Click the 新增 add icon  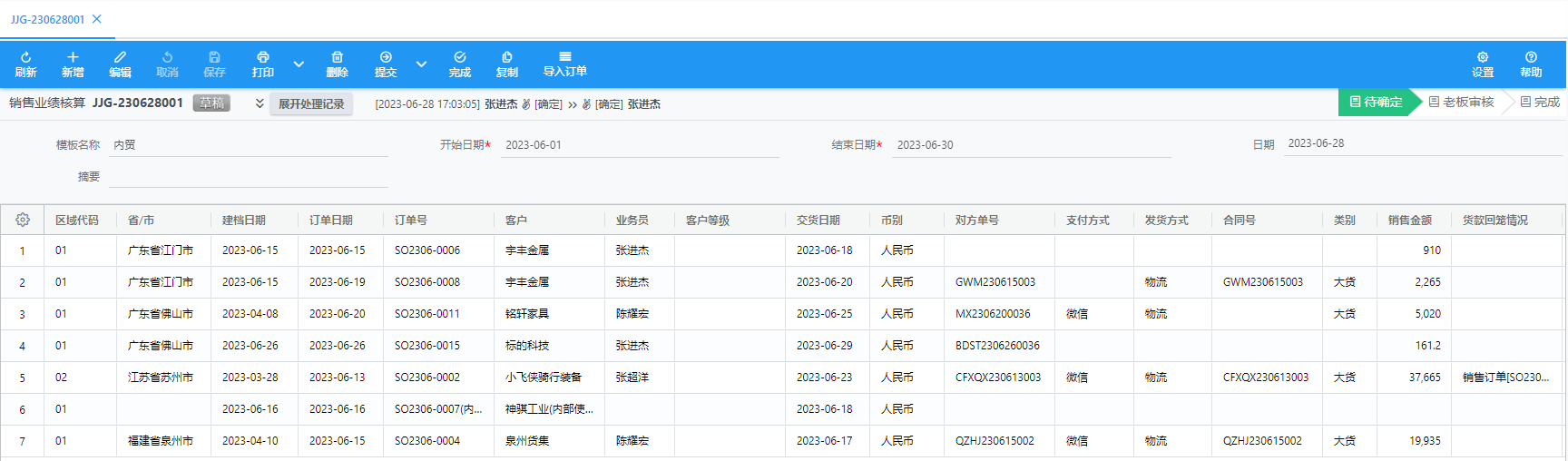point(73,57)
